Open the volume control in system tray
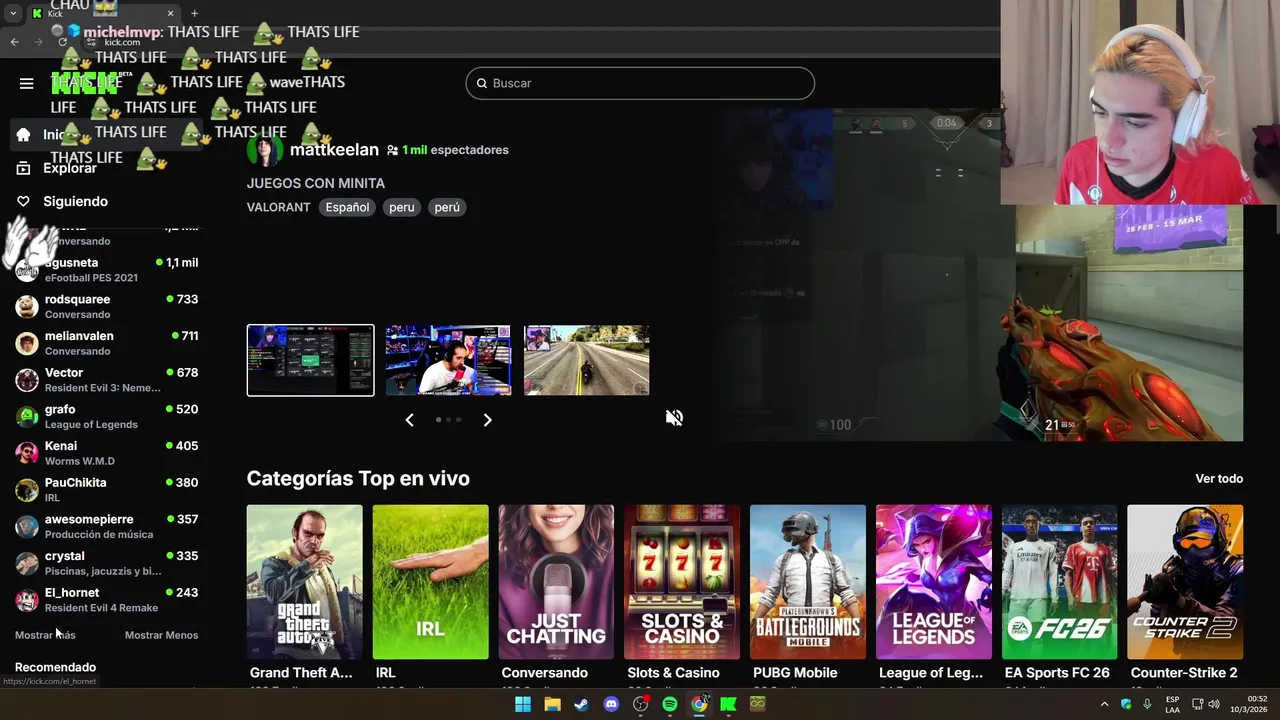Screen dimensions: 1280x720 point(1214,704)
